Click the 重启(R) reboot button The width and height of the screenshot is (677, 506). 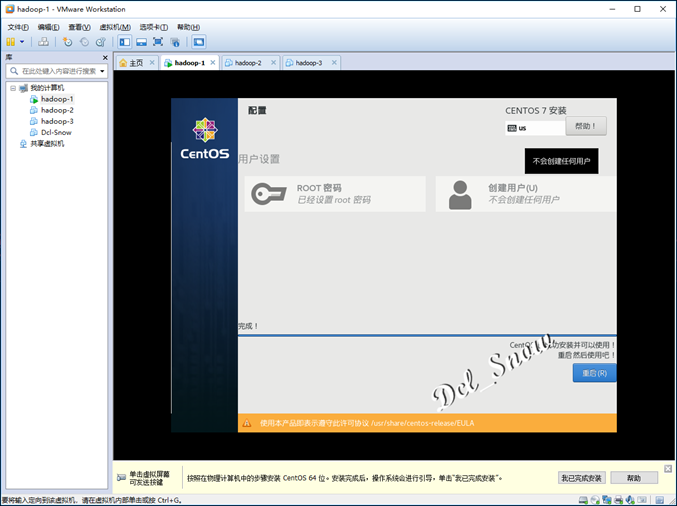[x=595, y=373]
